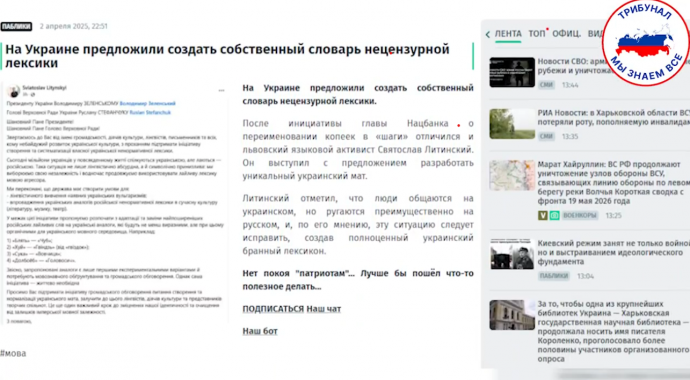Open РИА Новости Харьковской области headline

(x=613, y=117)
